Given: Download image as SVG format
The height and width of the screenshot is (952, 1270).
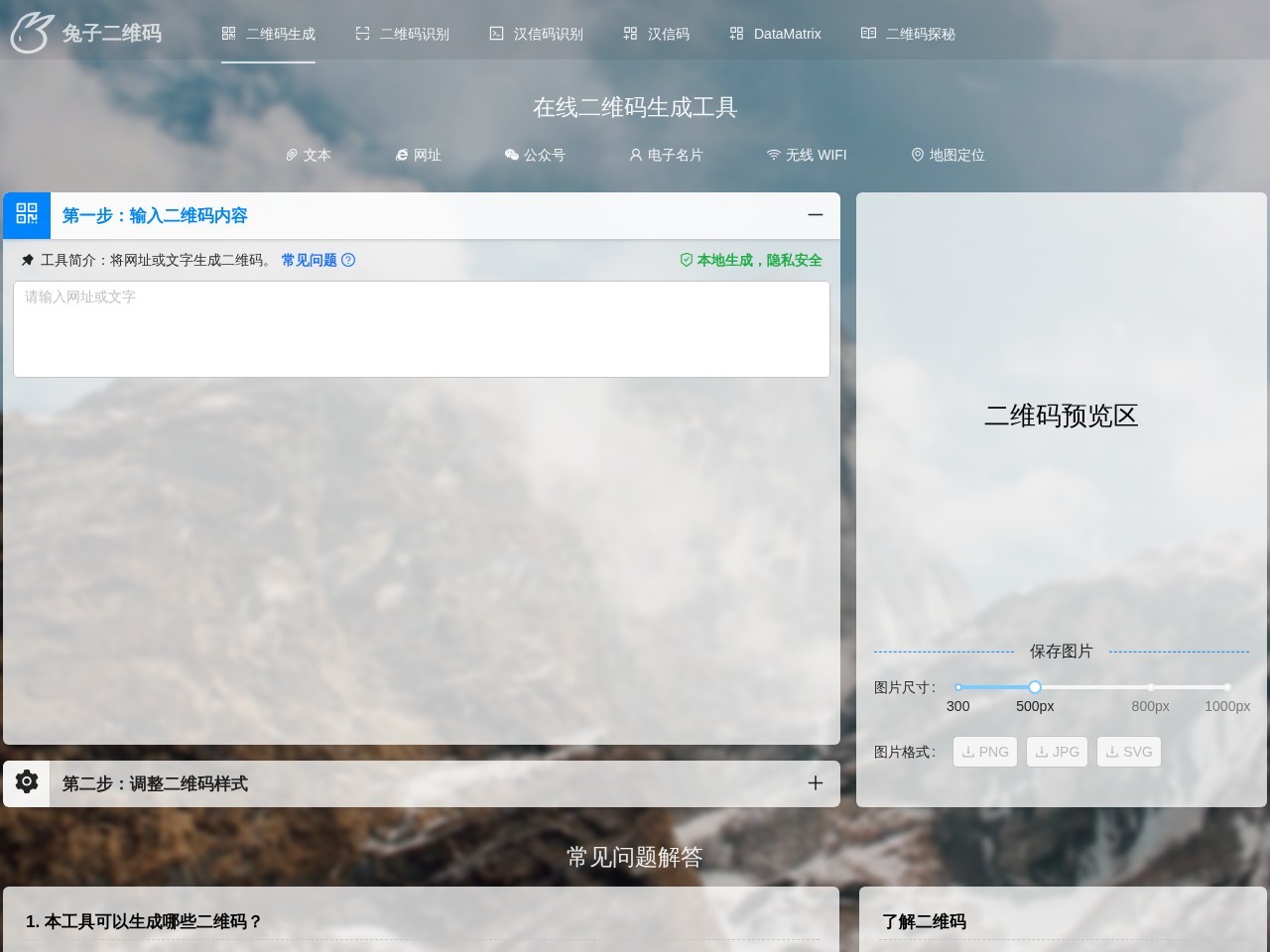Looking at the screenshot, I should (1129, 752).
